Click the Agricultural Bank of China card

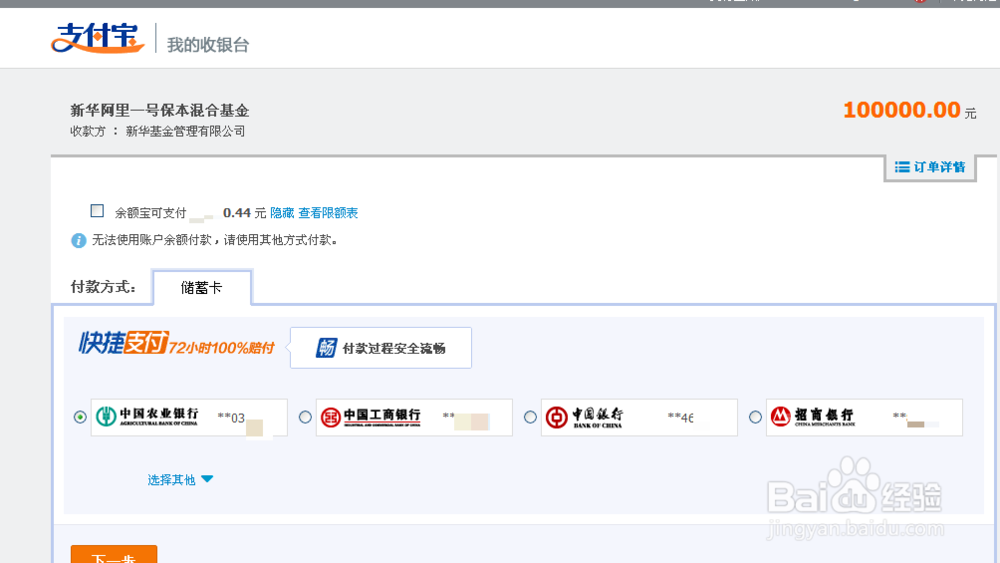pyautogui.click(x=189, y=418)
